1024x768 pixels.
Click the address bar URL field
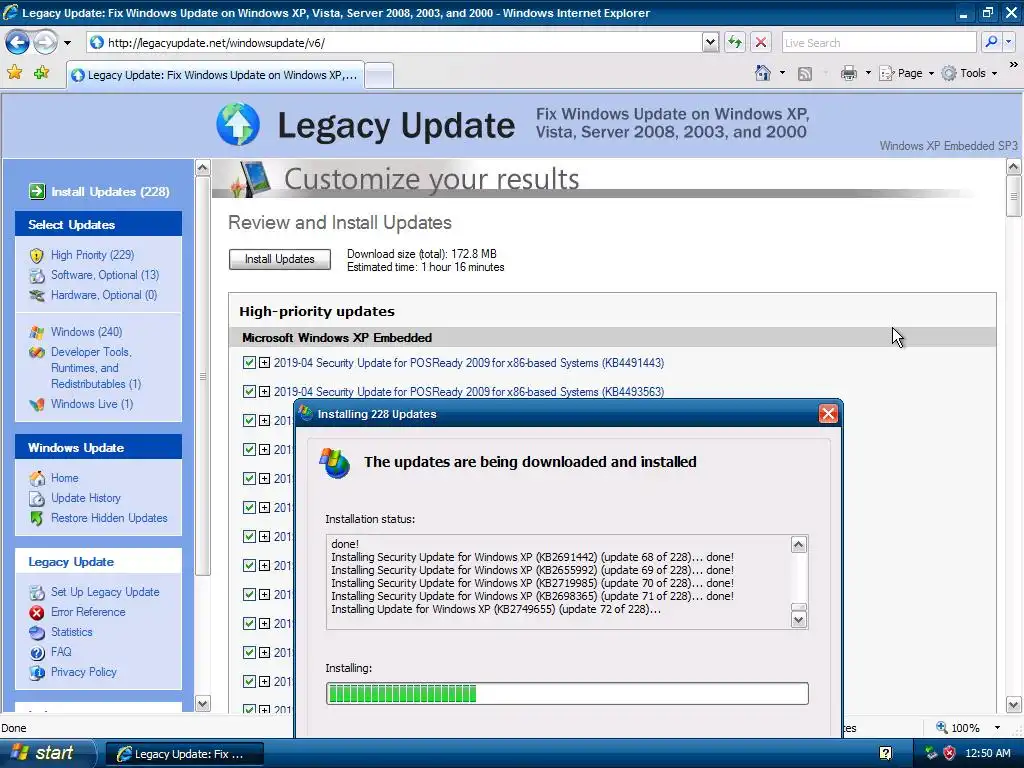point(394,42)
